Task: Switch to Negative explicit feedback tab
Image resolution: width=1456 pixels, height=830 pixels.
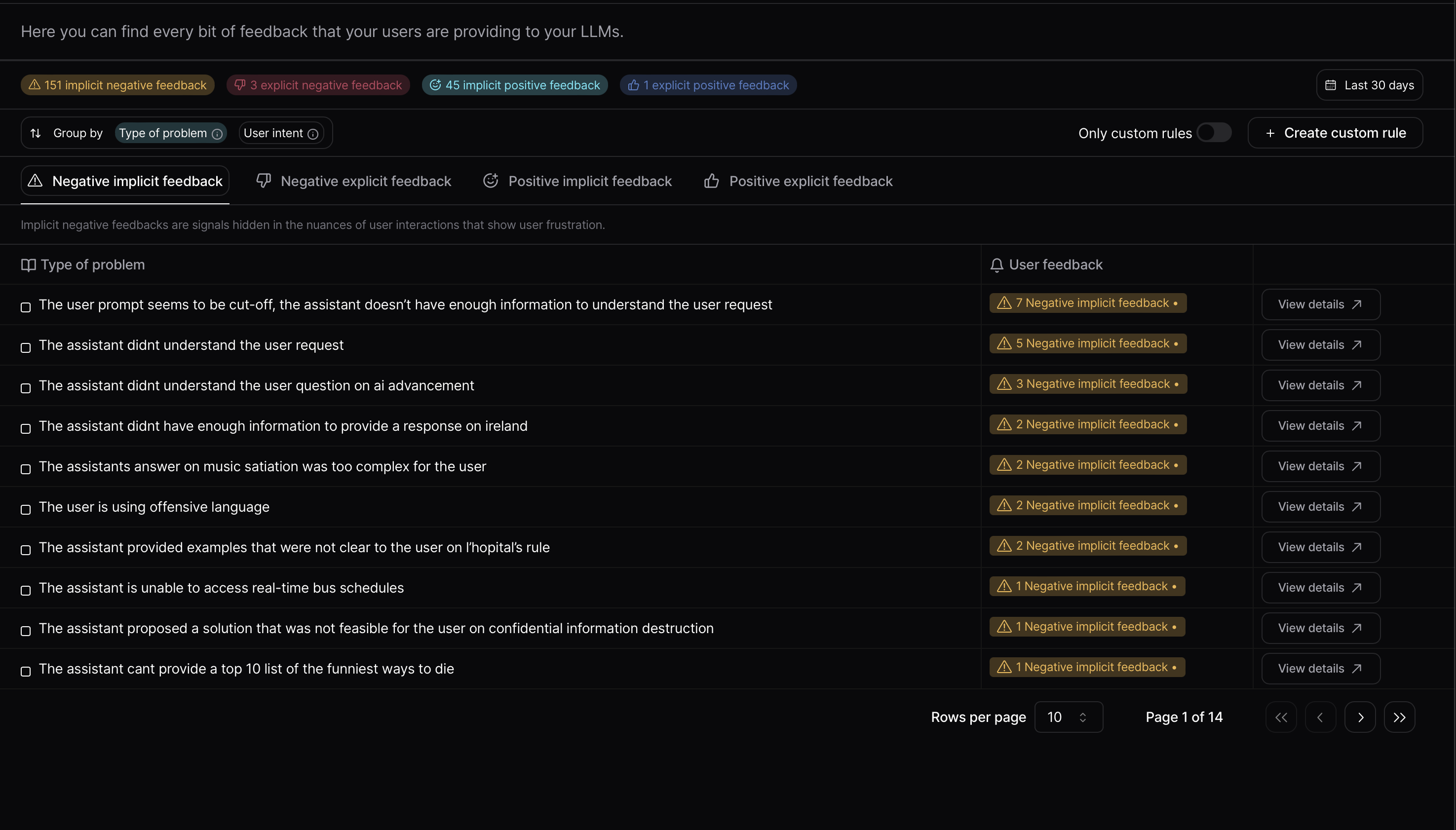Action: 354,181
